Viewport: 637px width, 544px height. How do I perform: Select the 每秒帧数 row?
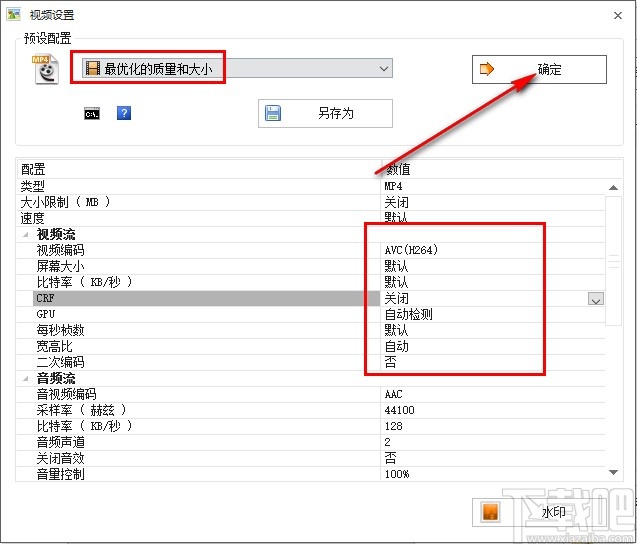(311, 330)
